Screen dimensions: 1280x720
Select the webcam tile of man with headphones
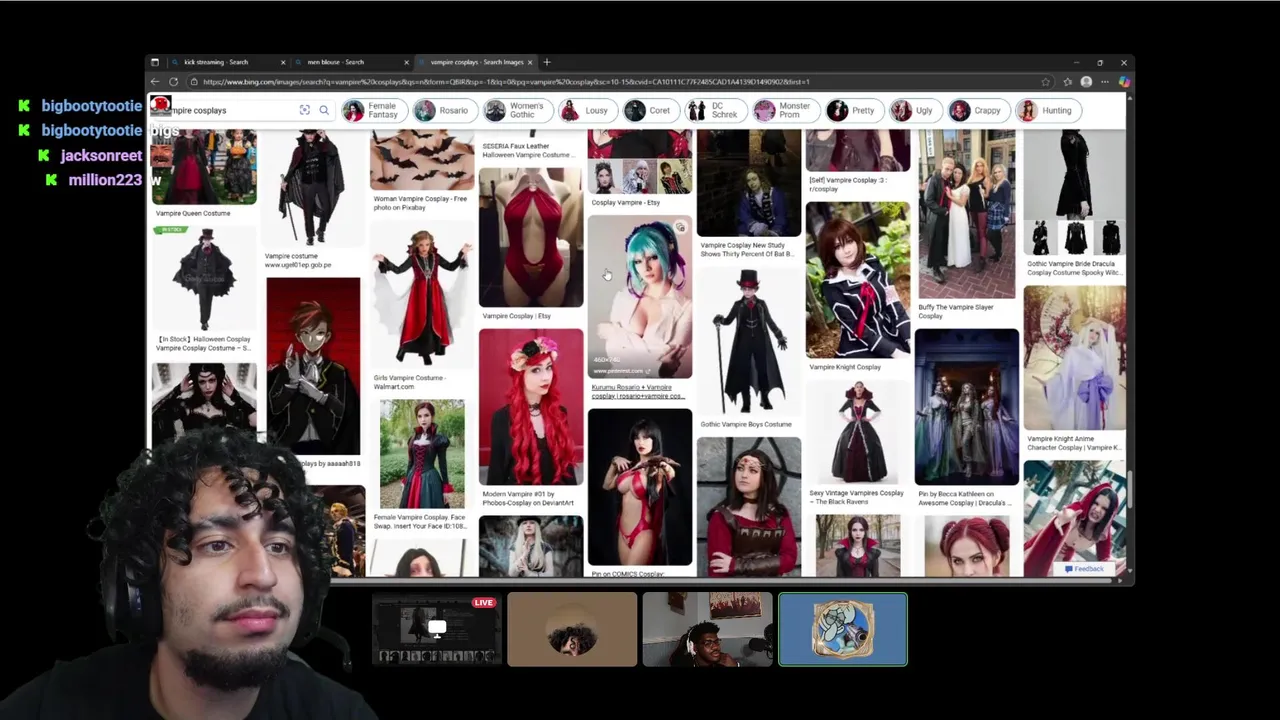tap(707, 629)
